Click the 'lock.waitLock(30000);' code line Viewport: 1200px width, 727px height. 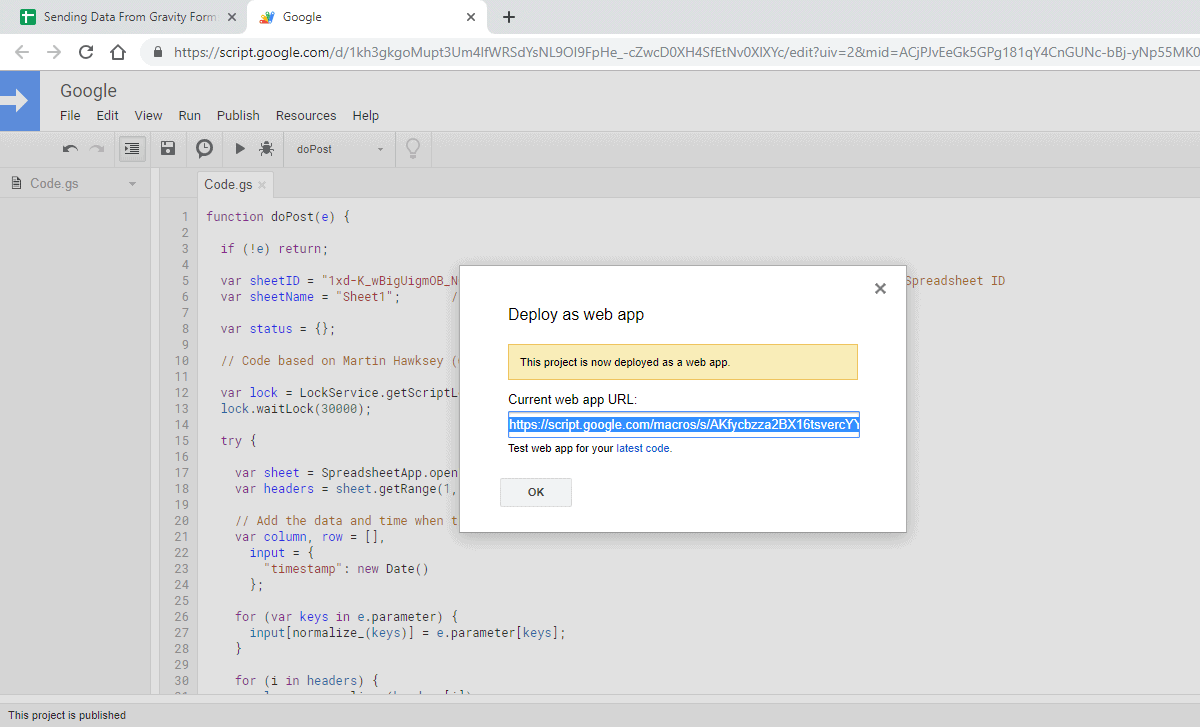coord(296,408)
